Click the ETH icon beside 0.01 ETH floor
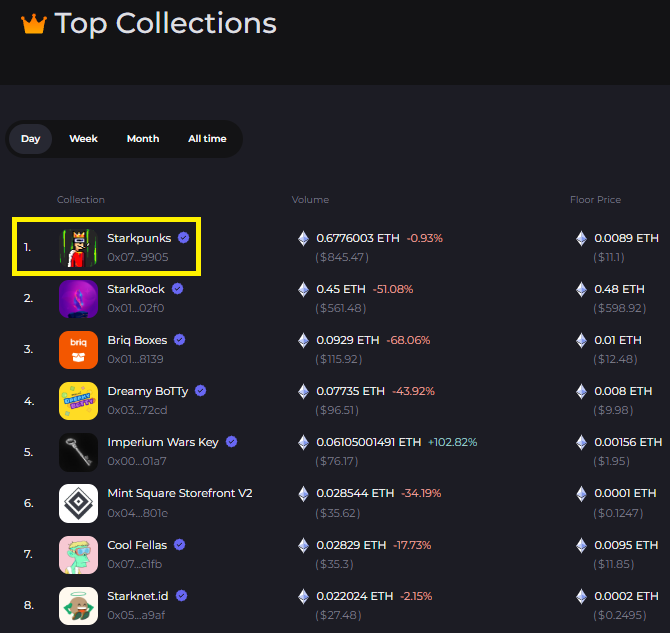Screen dimensions: 670x633 click(582, 341)
